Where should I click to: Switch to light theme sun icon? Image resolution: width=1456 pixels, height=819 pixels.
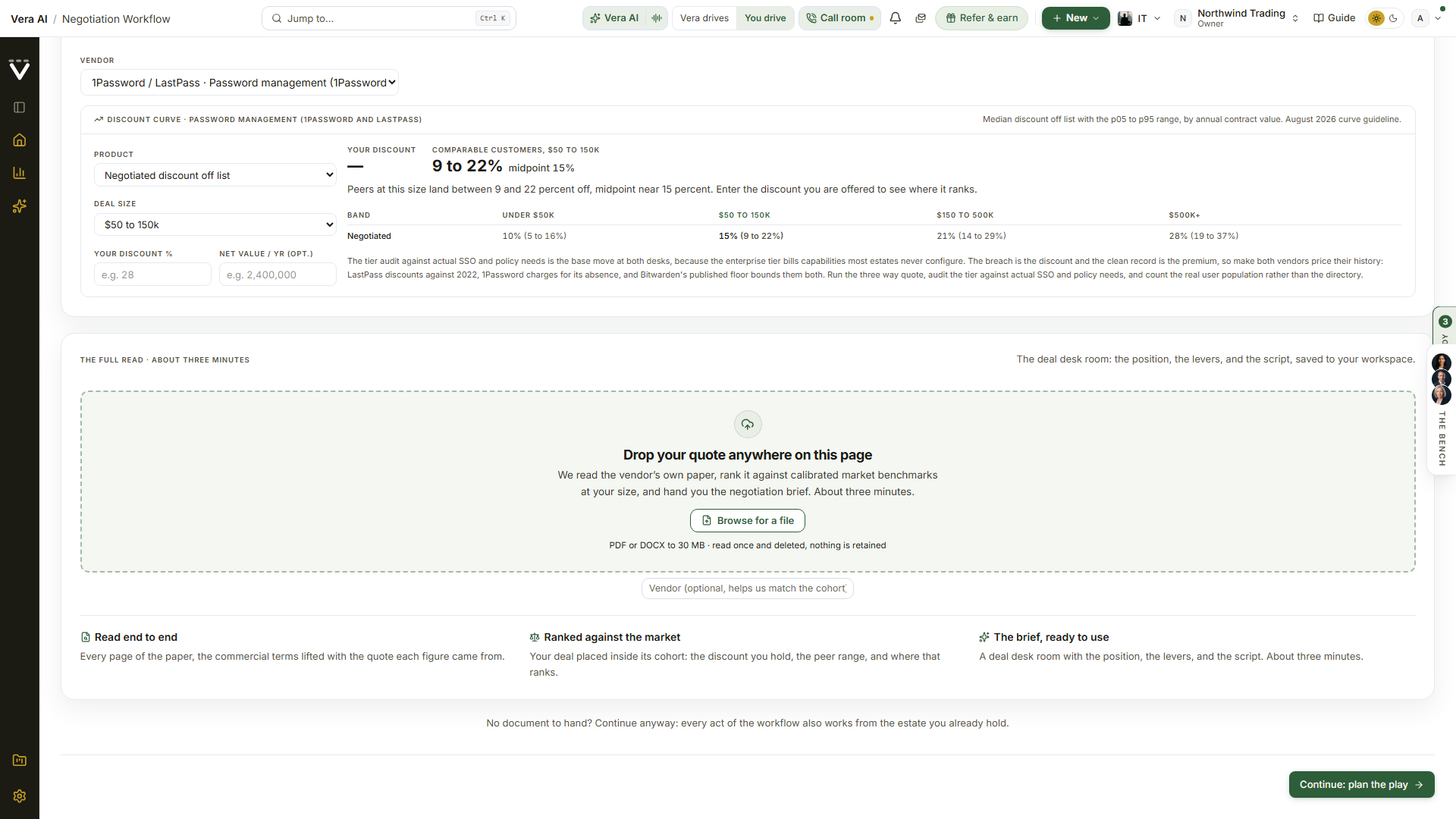pos(1376,18)
